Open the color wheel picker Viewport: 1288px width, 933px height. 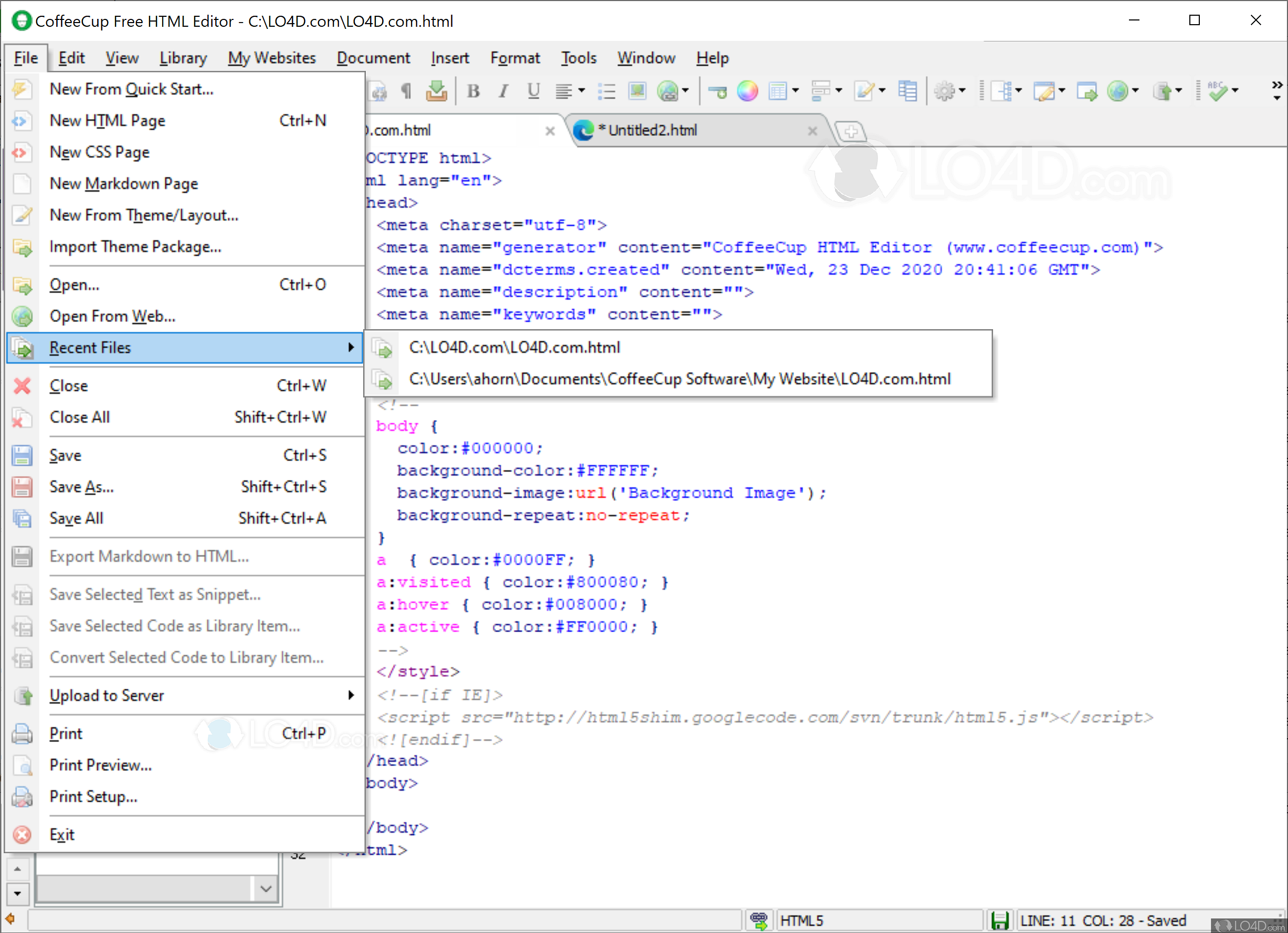point(747,91)
